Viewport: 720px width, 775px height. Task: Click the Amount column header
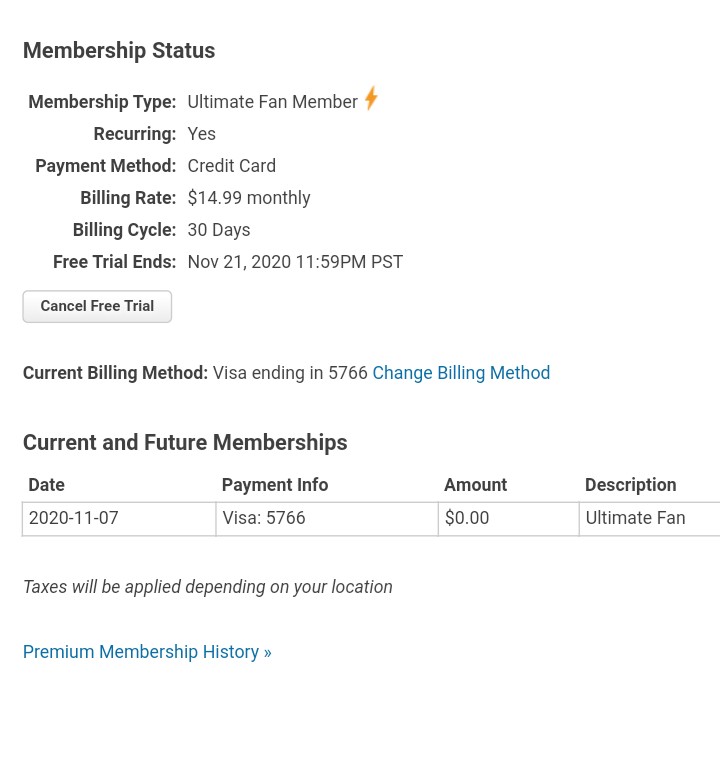coord(475,485)
